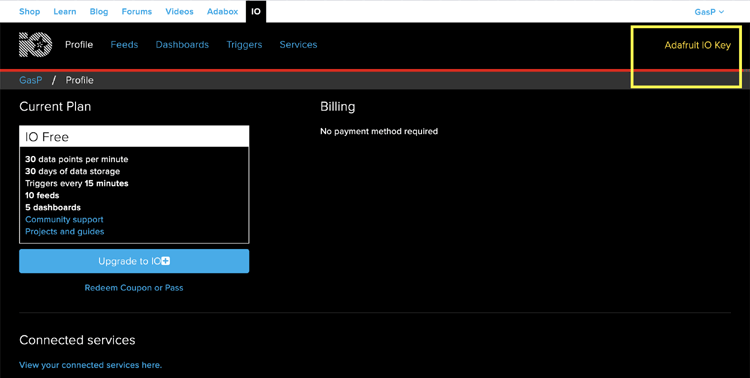Go to the Triggers page

(x=244, y=44)
